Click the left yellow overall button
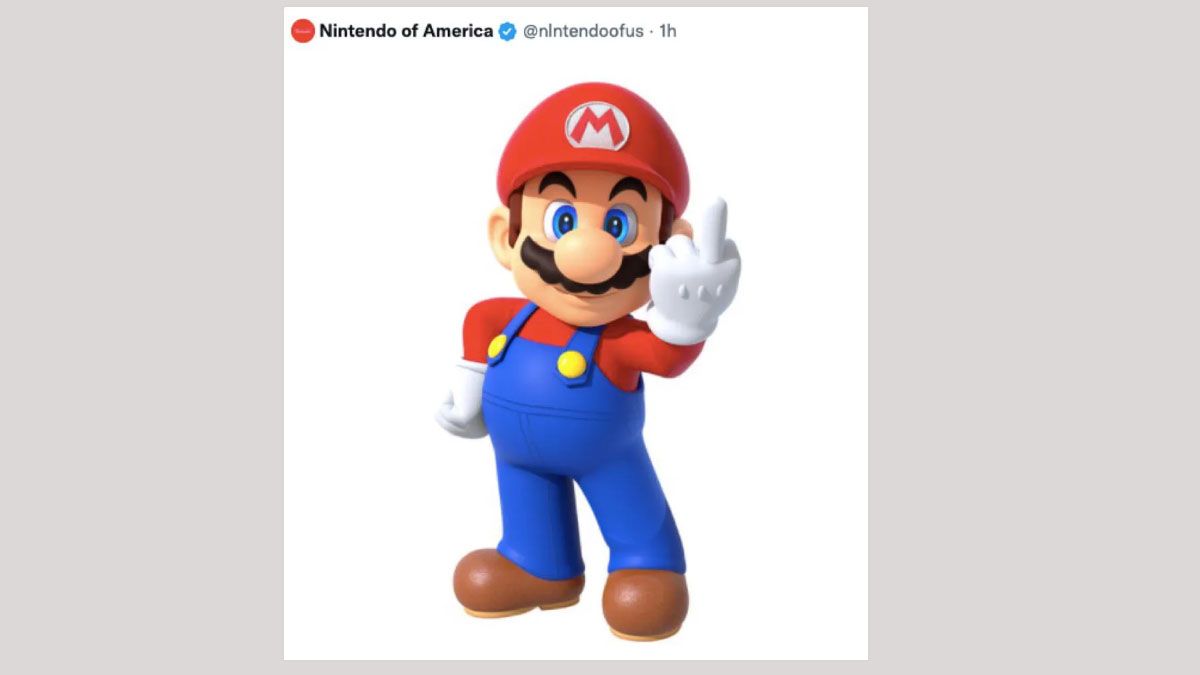This screenshot has width=1200, height=675. [x=497, y=346]
